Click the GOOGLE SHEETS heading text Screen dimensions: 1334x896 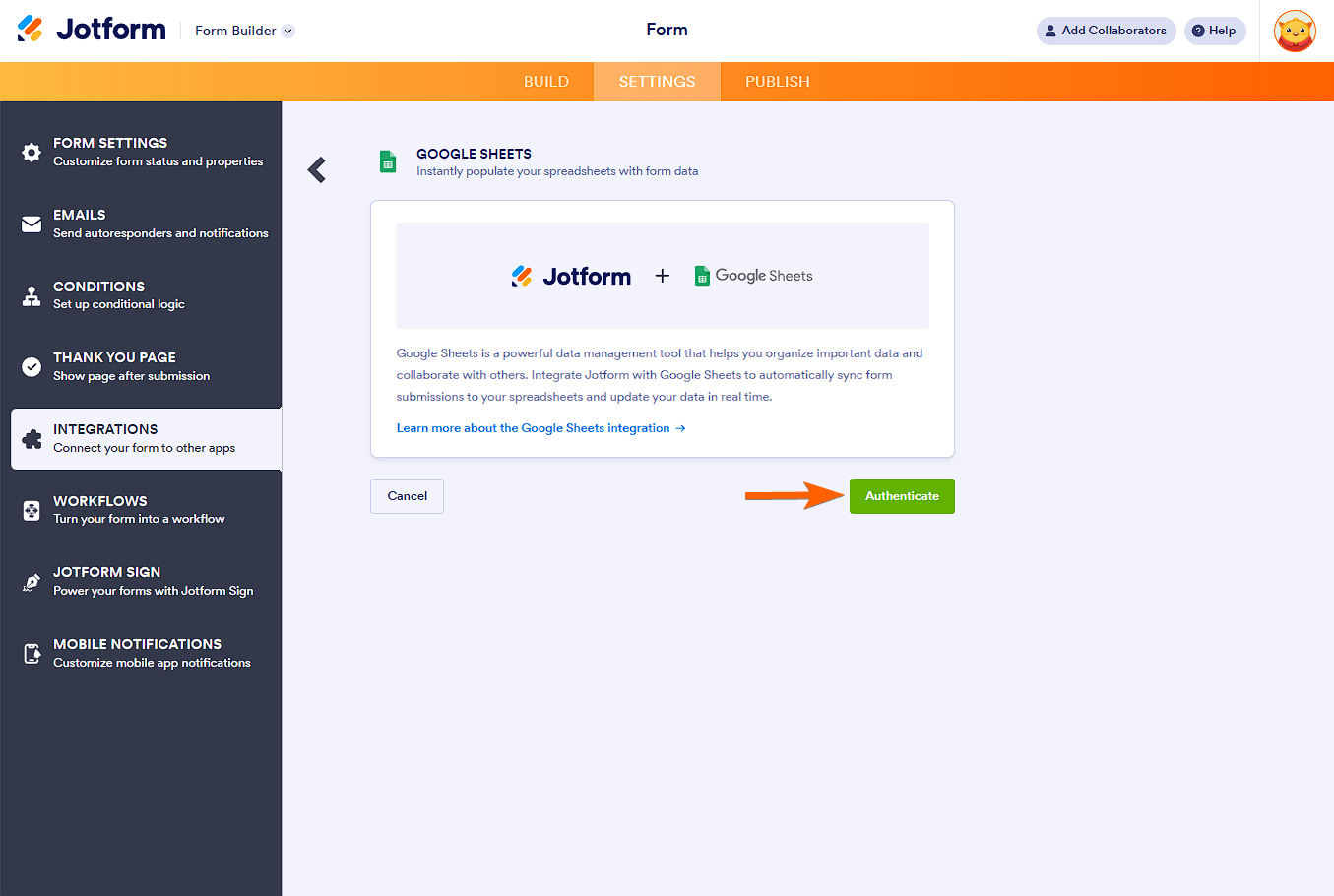pos(474,154)
